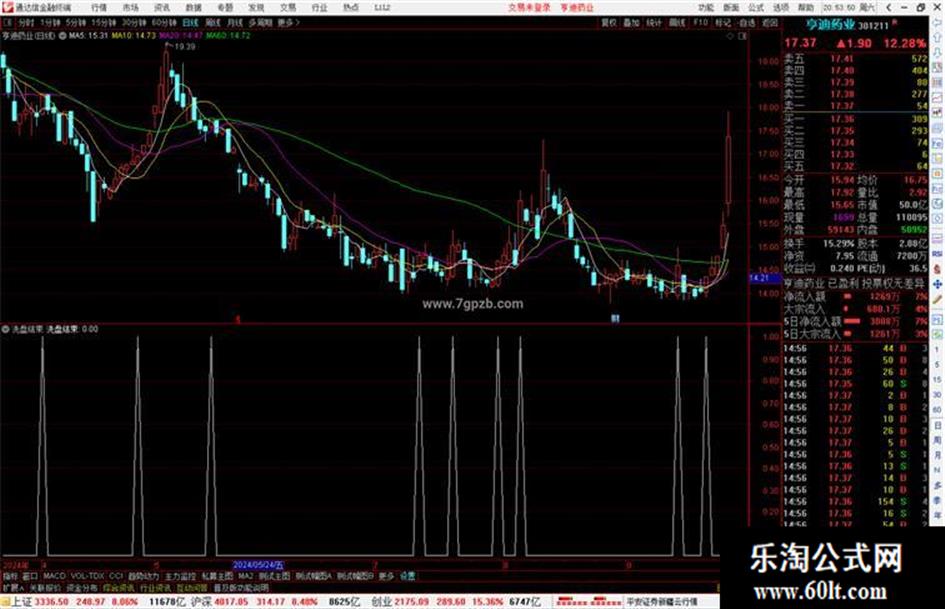This screenshot has width=945, height=609.
Task: Open the 行业资讯 tab
Action: pyautogui.click(x=155, y=587)
